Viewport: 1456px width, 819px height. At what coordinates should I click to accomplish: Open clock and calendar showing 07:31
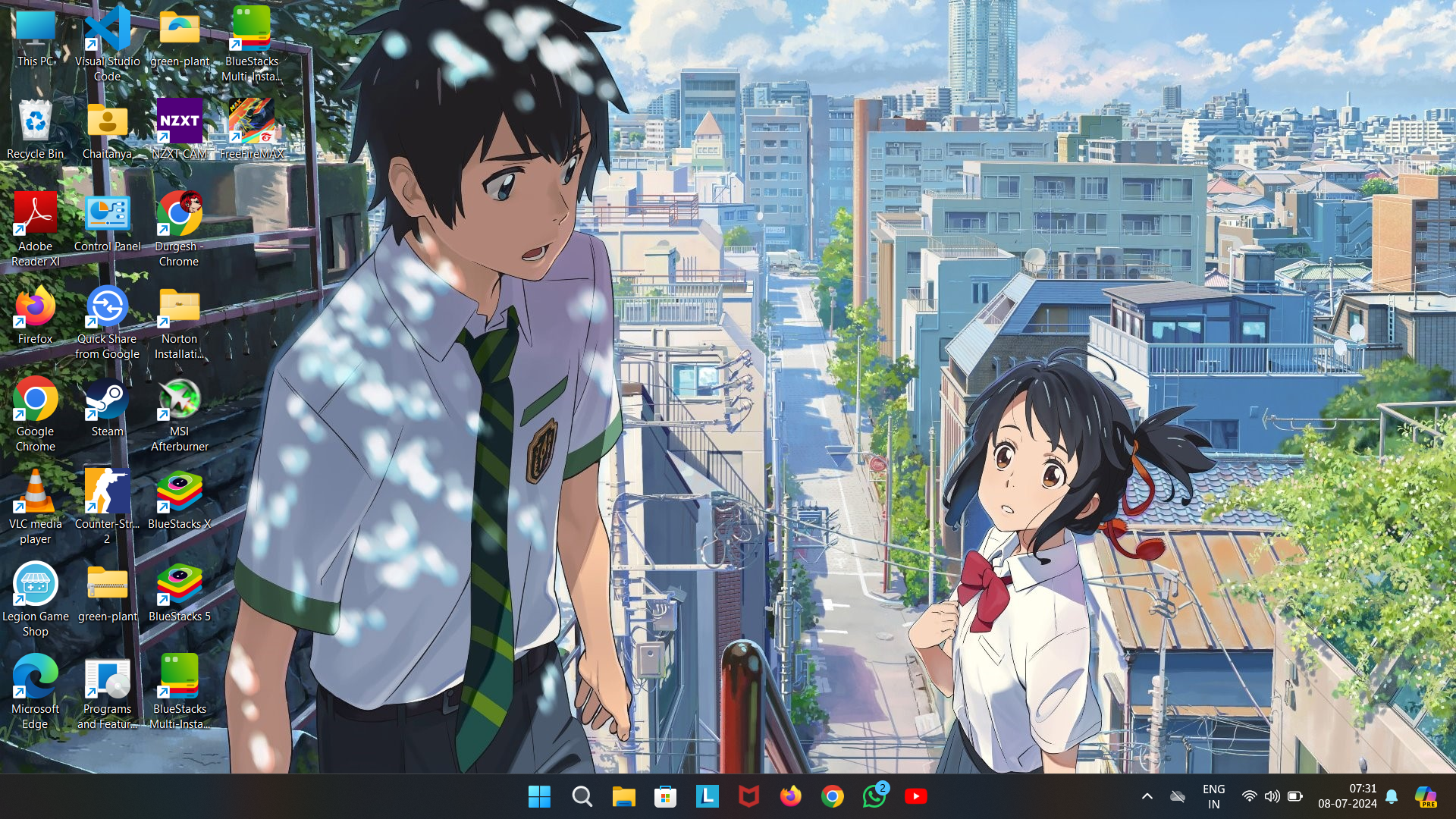pyautogui.click(x=1348, y=796)
